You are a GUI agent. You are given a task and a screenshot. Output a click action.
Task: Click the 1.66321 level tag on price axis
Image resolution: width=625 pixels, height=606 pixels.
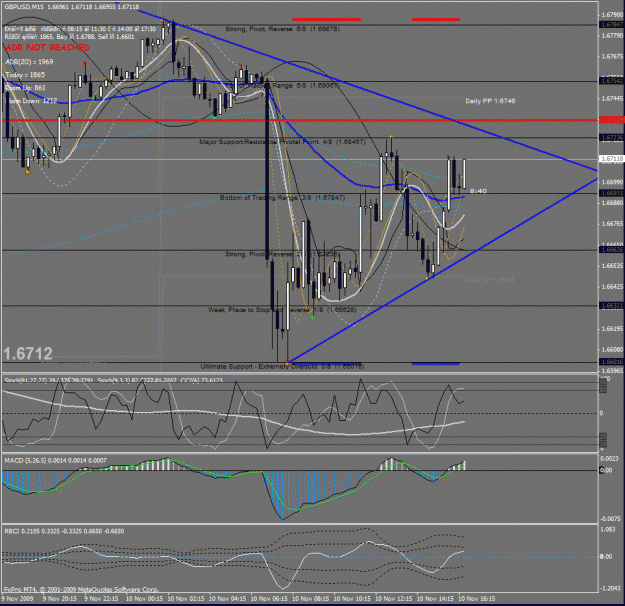612,306
